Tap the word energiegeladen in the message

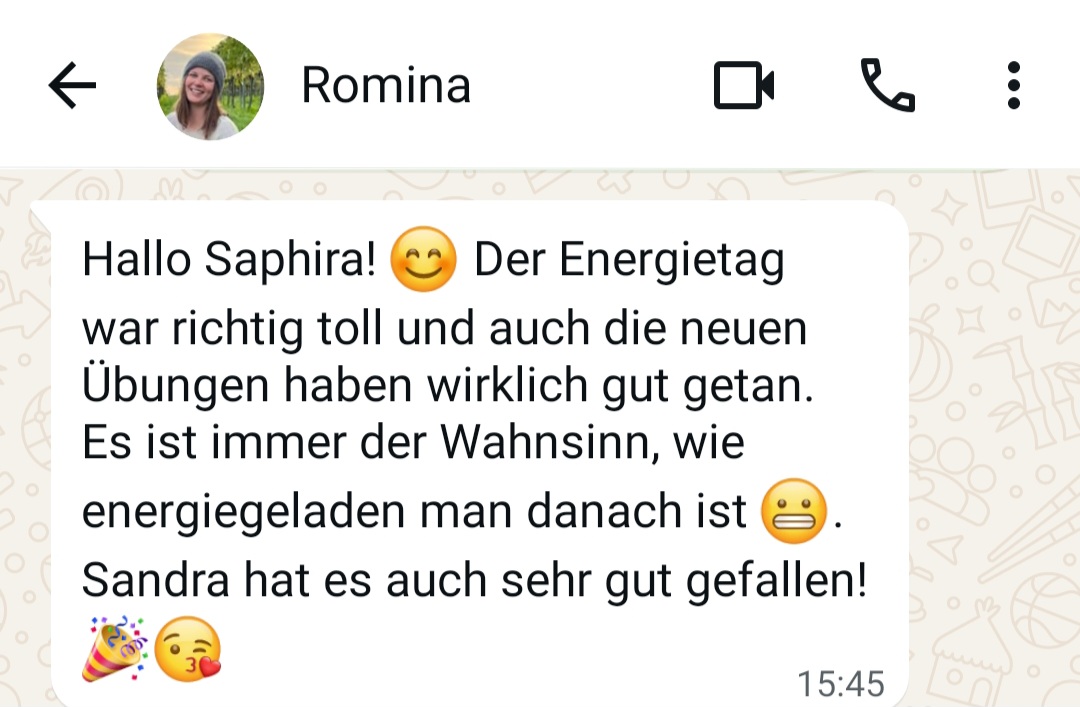244,513
